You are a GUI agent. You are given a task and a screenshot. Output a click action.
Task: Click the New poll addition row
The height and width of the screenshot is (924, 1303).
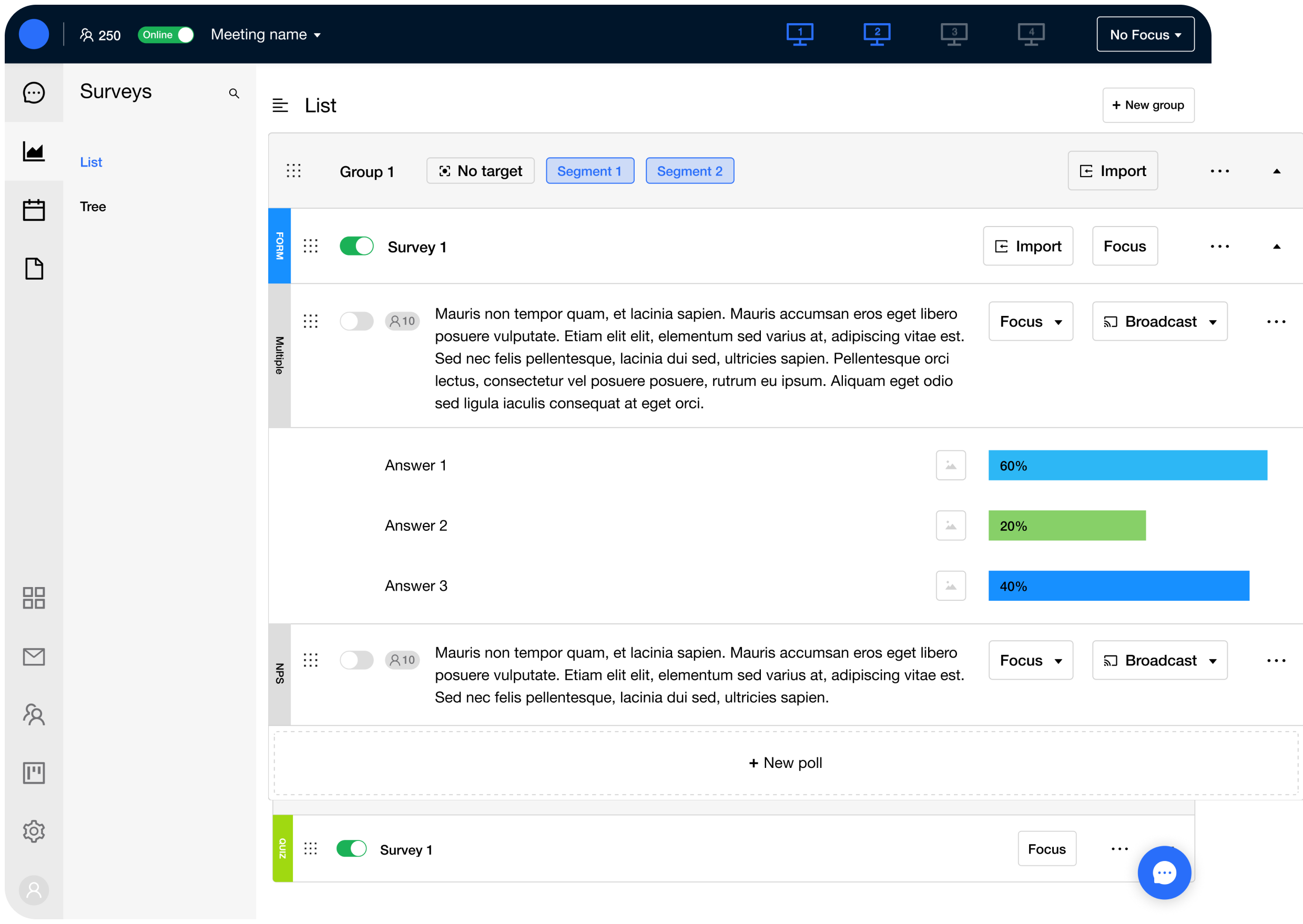(x=784, y=763)
